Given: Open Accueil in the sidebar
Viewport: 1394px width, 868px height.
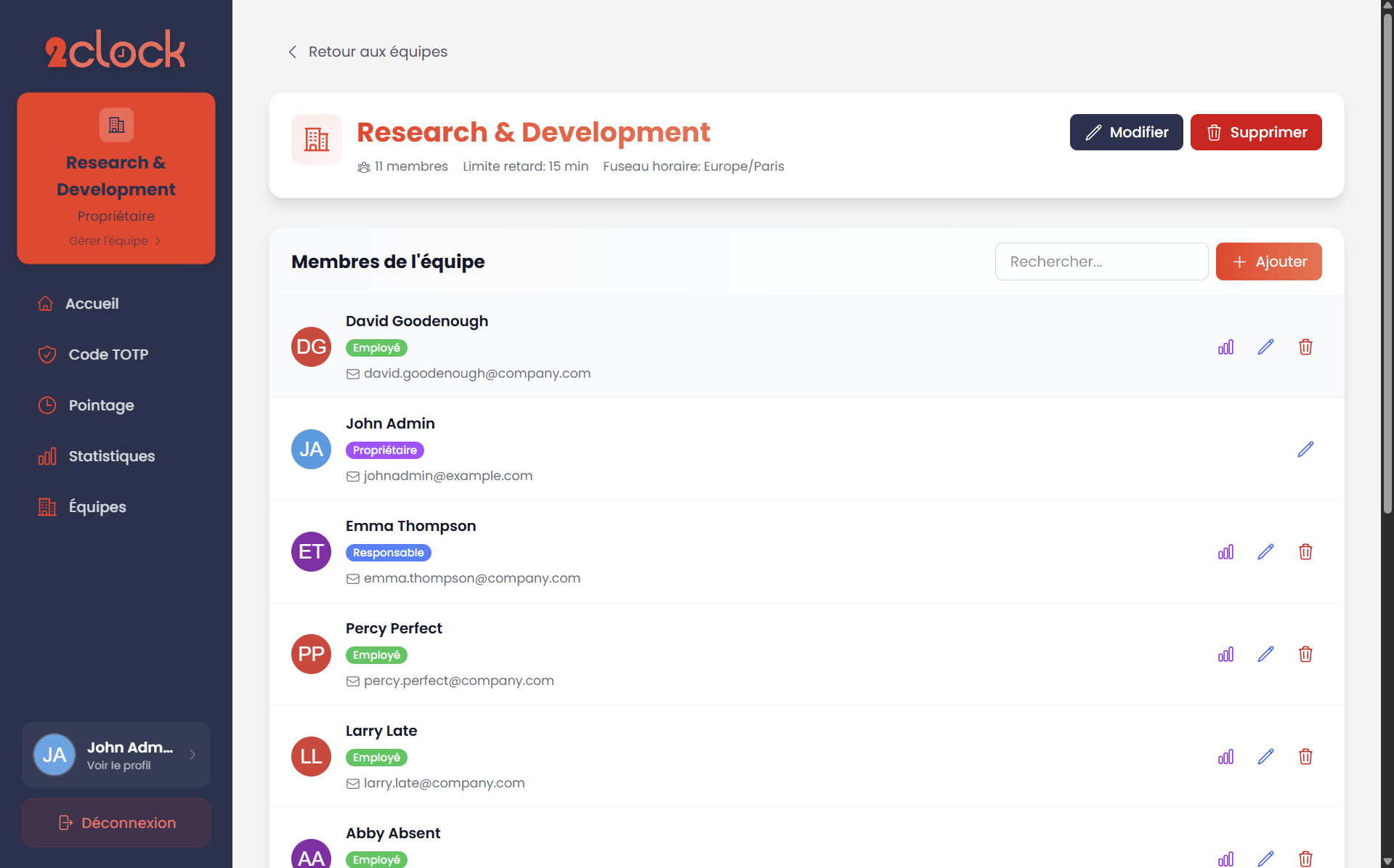Looking at the screenshot, I should 92,304.
